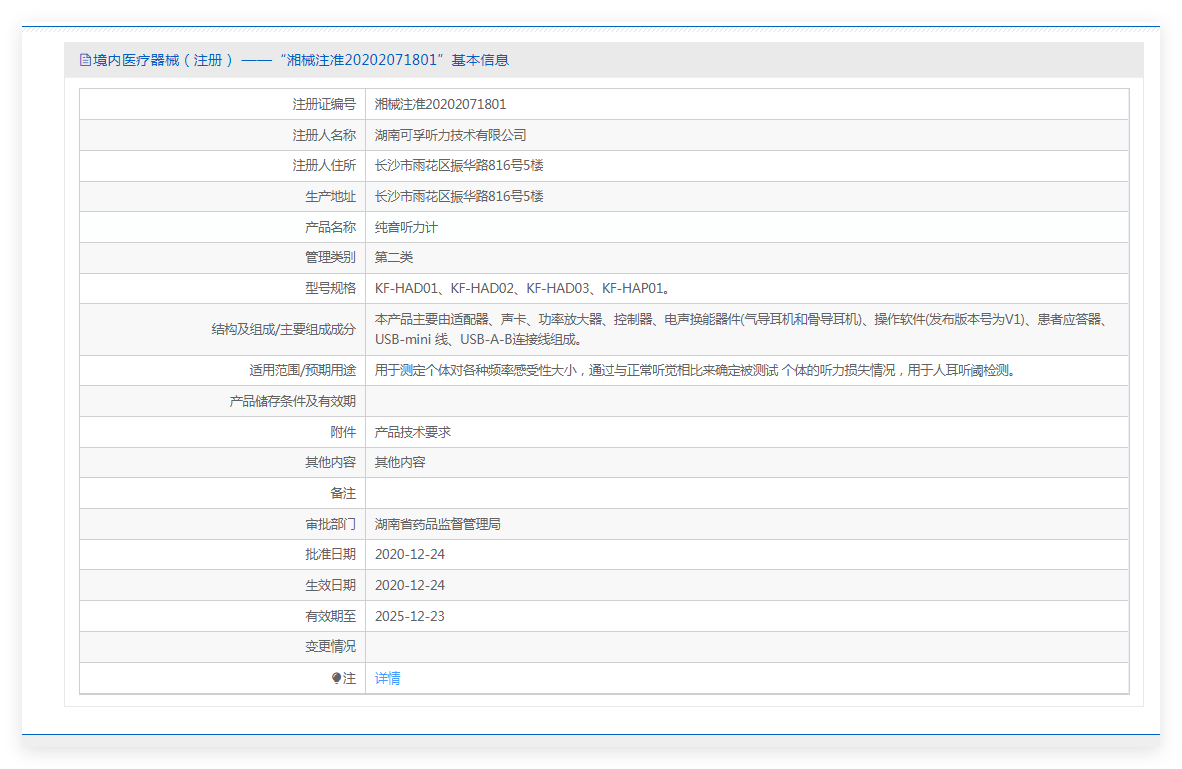Select registration number 湘械注准20202071801 cell value
This screenshot has width=1182, height=769.
[x=440, y=104]
